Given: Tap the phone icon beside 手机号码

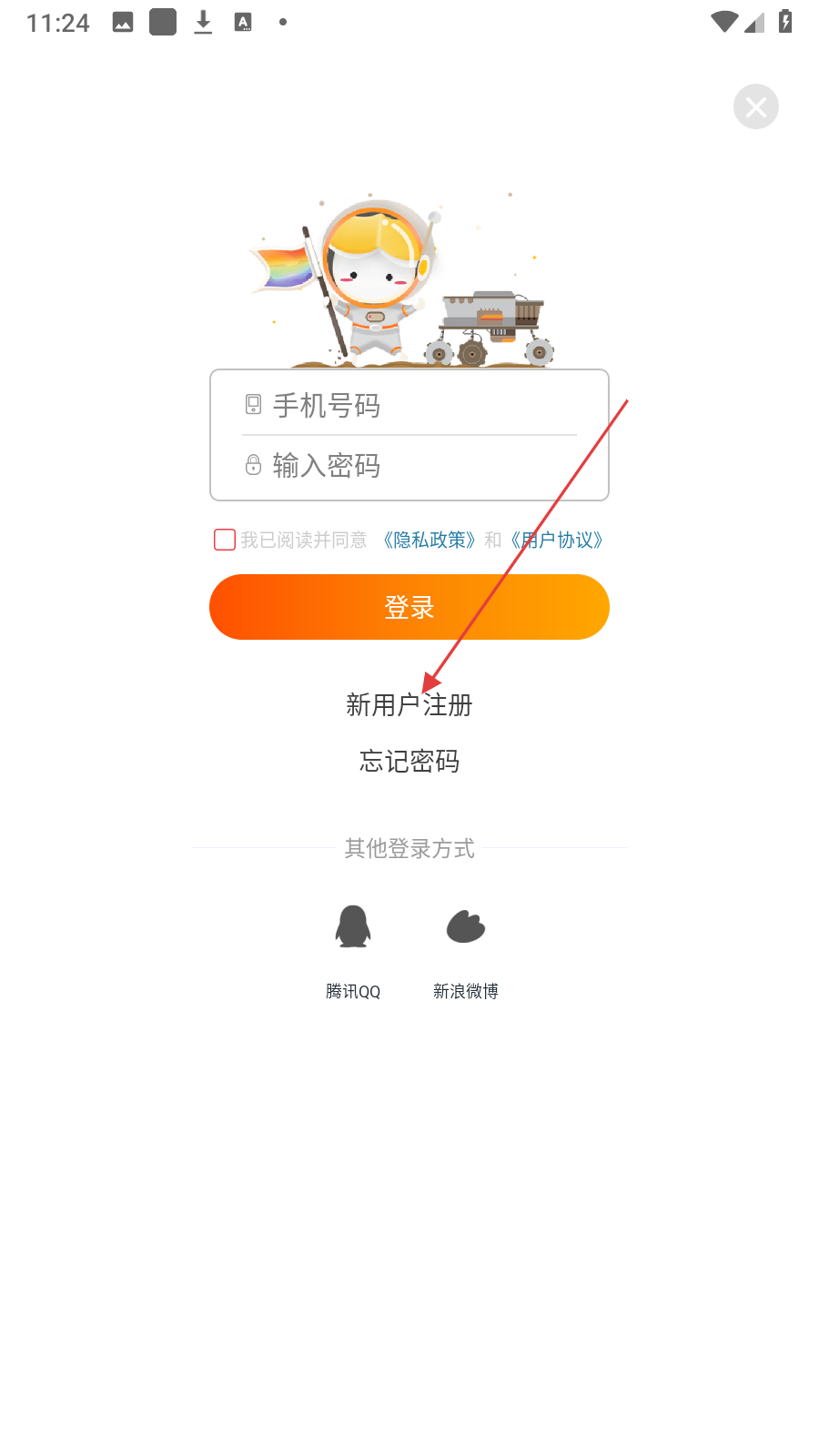Looking at the screenshot, I should tap(253, 404).
